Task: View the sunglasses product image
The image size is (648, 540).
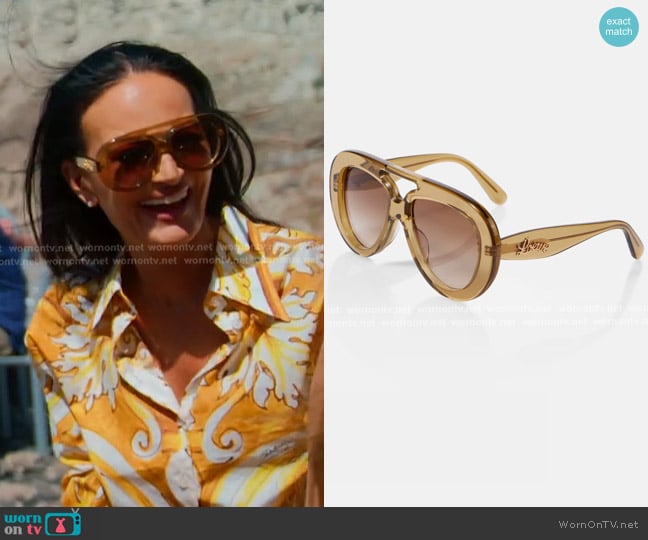Action: pos(486,253)
